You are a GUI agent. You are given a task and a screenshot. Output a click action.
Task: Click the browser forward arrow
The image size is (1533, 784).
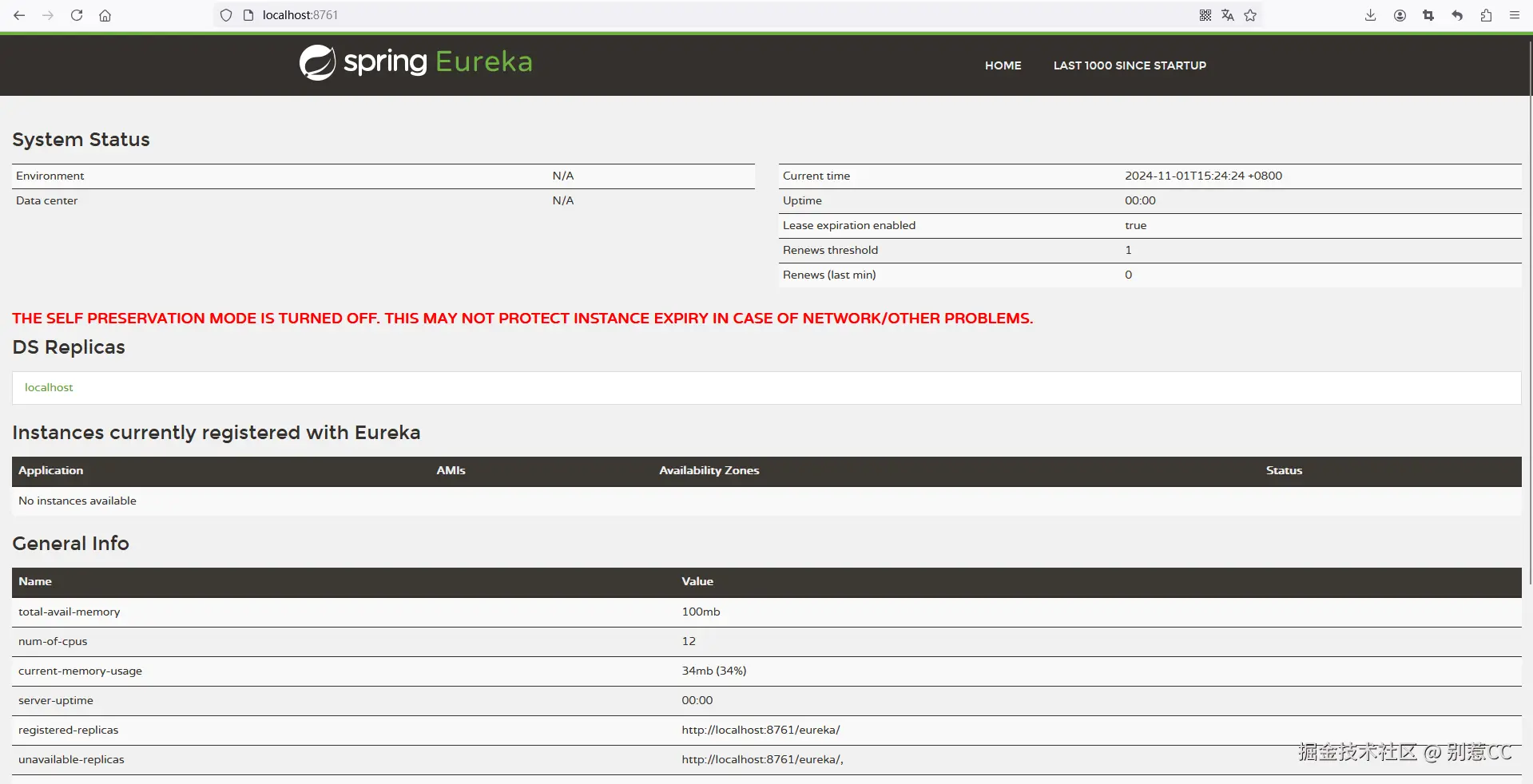coord(48,15)
